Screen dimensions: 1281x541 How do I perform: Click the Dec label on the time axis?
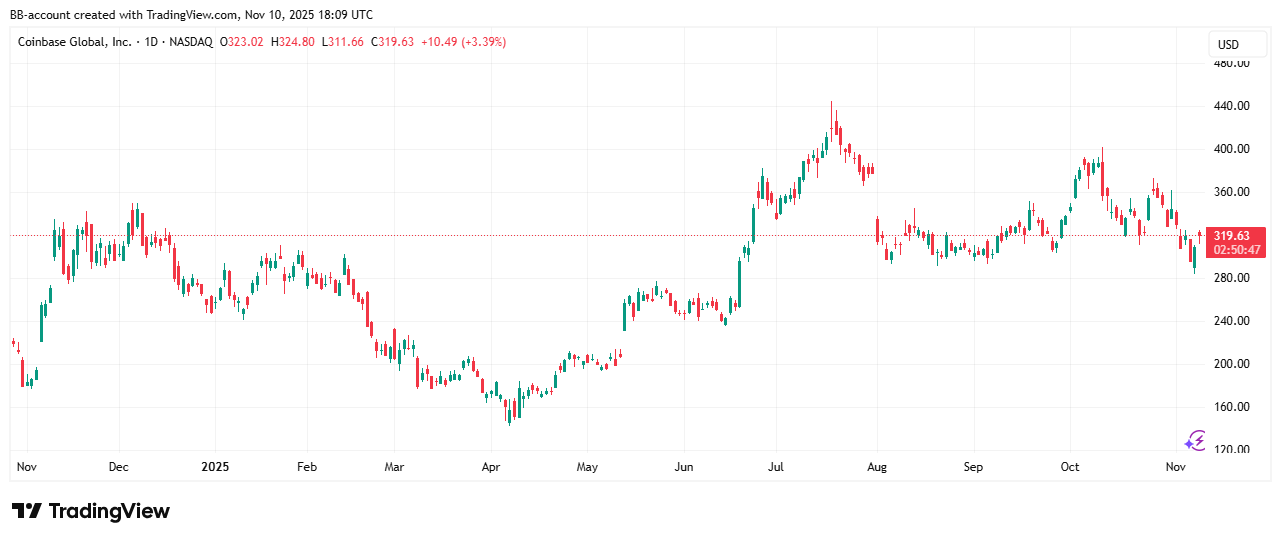click(x=119, y=467)
